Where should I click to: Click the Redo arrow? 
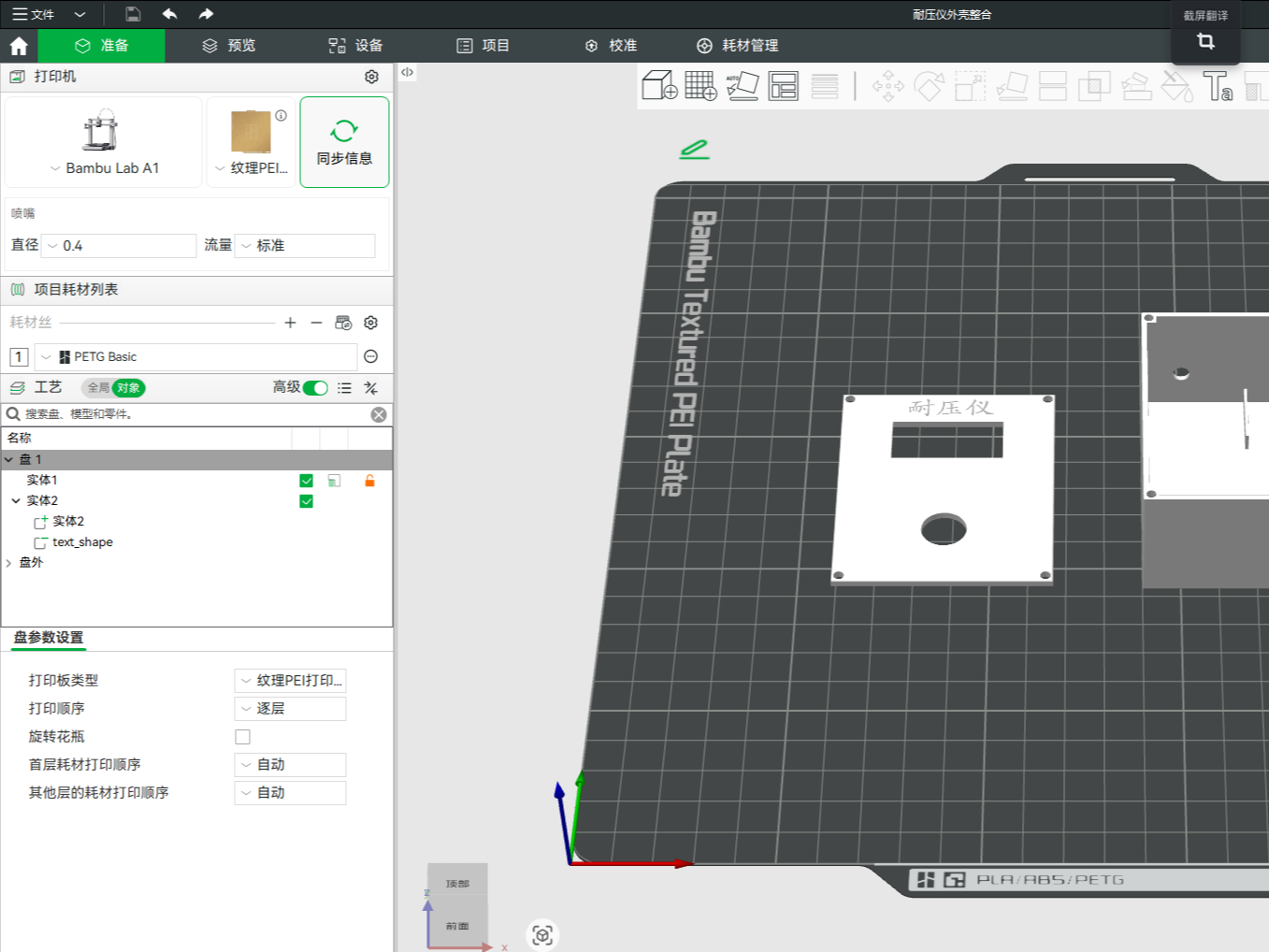click(x=206, y=14)
